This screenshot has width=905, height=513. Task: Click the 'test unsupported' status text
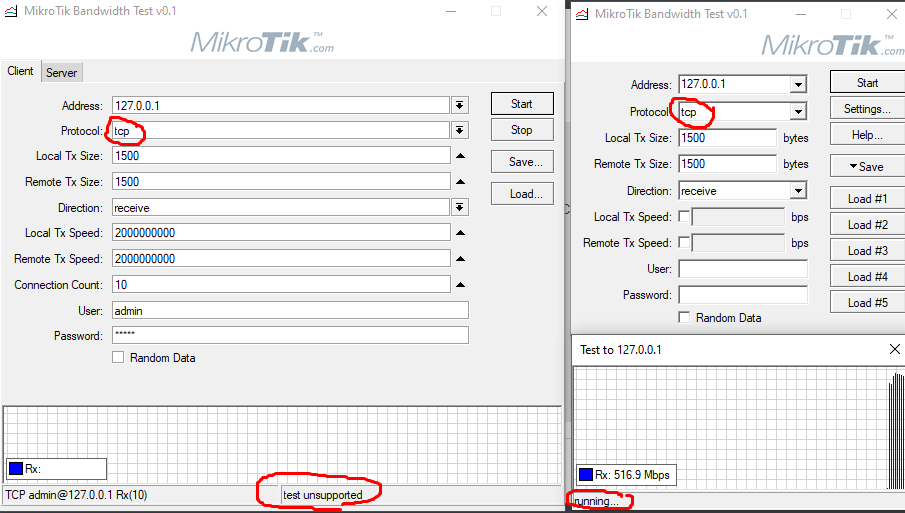pos(323,495)
